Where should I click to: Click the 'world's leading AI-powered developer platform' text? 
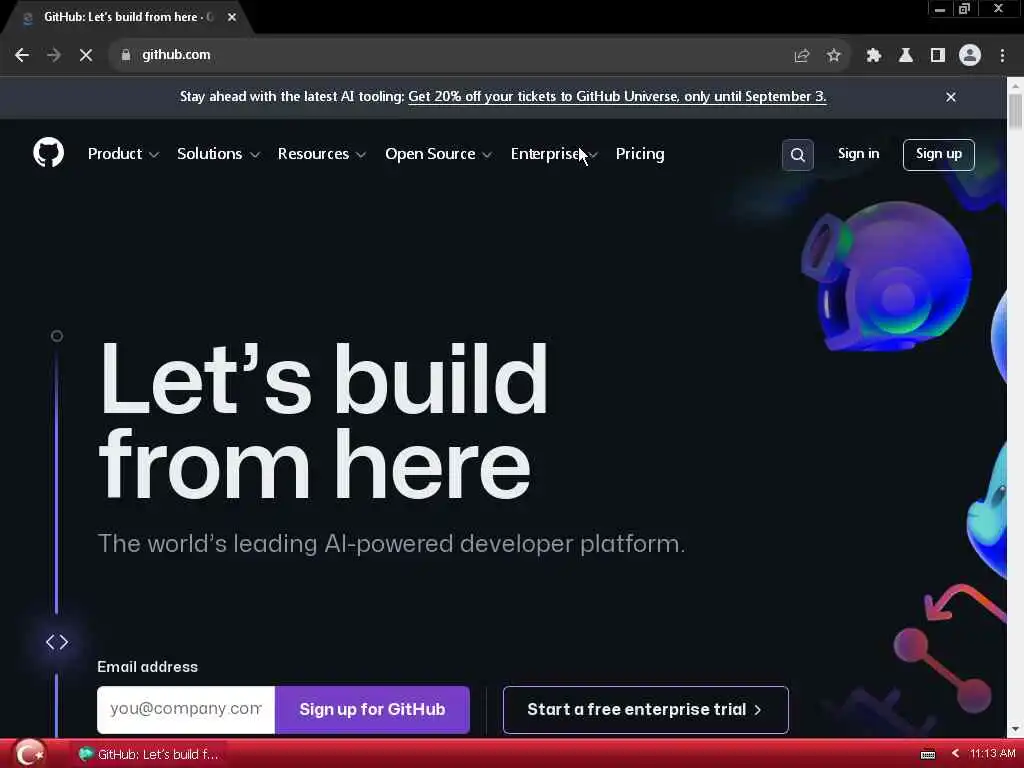pos(391,543)
